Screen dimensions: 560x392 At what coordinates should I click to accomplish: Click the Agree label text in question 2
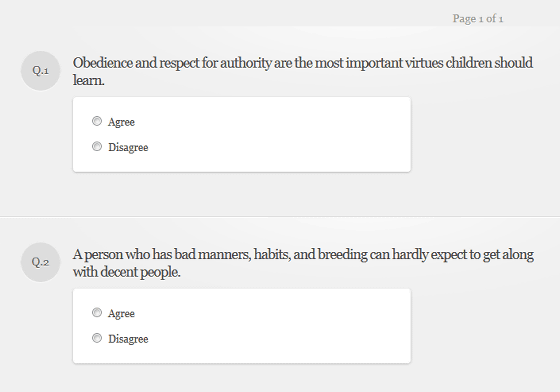121,314
